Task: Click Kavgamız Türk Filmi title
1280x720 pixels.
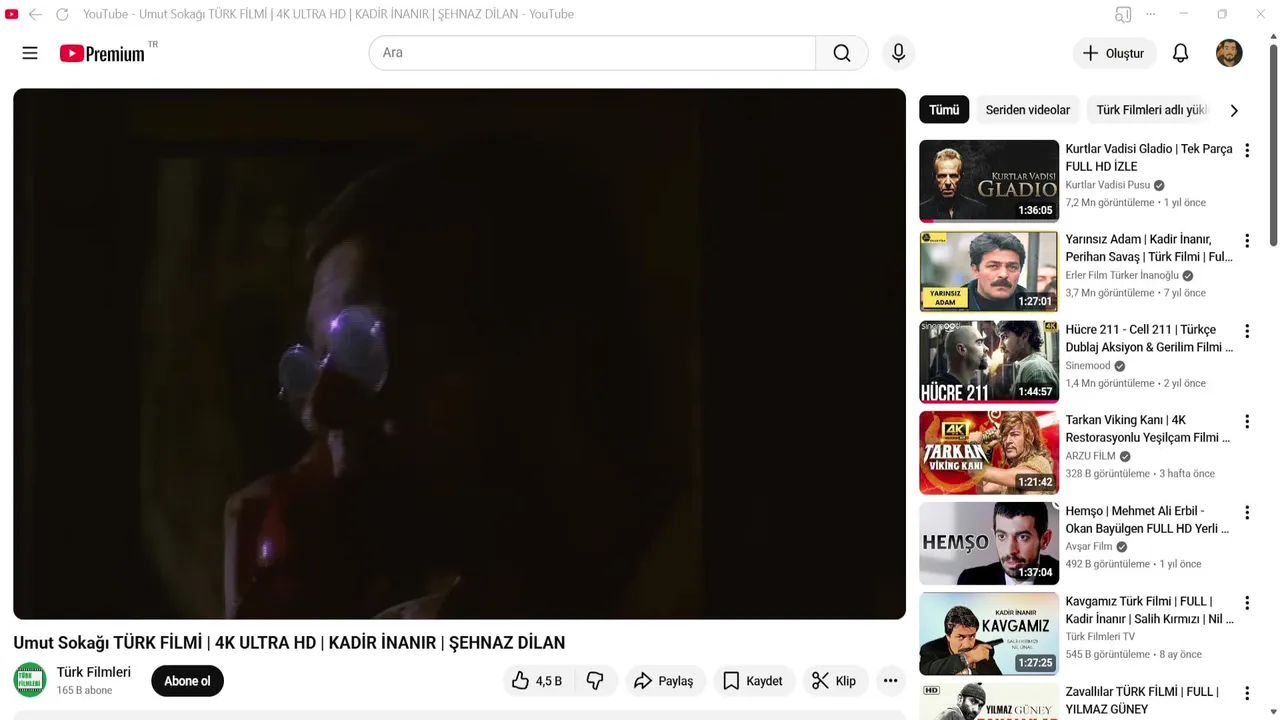Action: click(x=1149, y=610)
